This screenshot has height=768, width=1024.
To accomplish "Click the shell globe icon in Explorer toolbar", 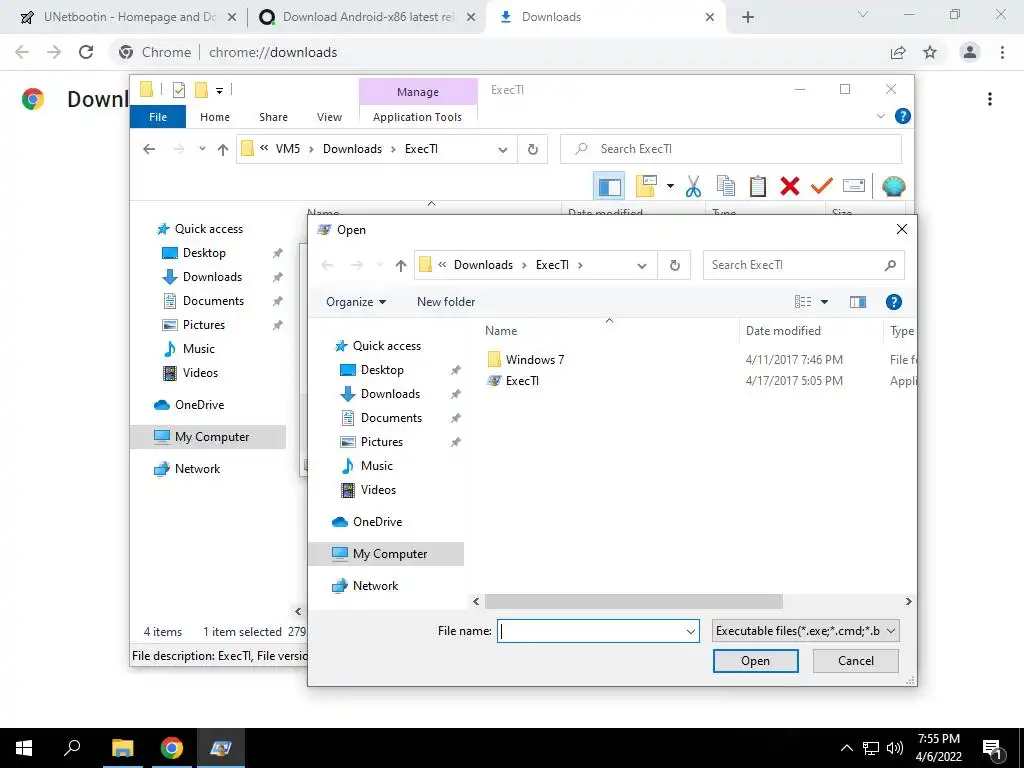I will pos(893,186).
